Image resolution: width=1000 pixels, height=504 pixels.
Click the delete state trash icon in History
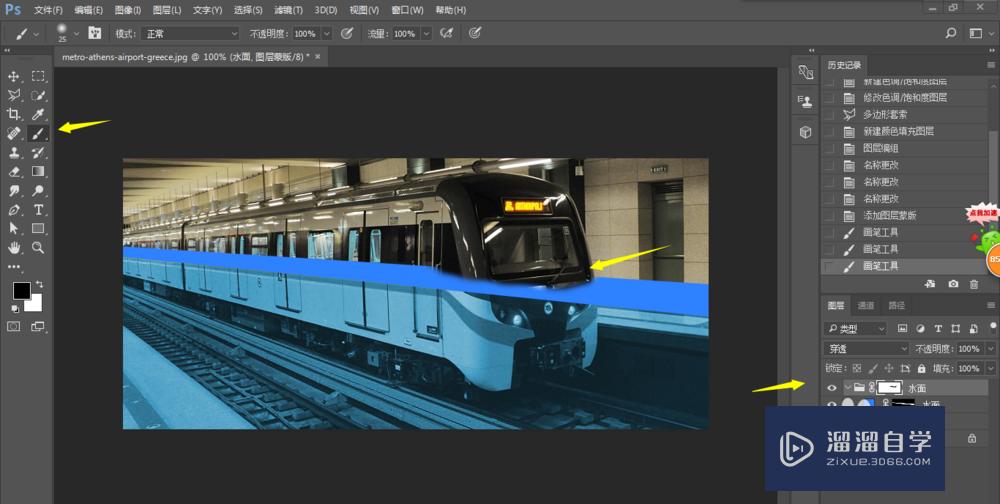tap(973, 285)
